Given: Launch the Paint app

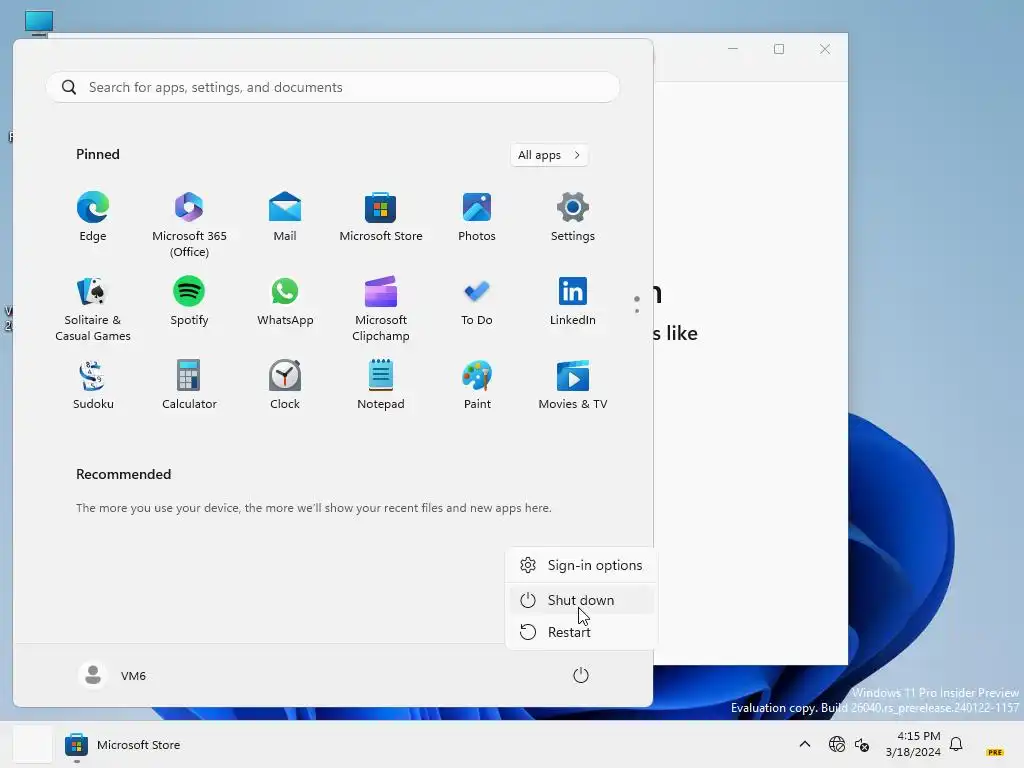Looking at the screenshot, I should [477, 385].
